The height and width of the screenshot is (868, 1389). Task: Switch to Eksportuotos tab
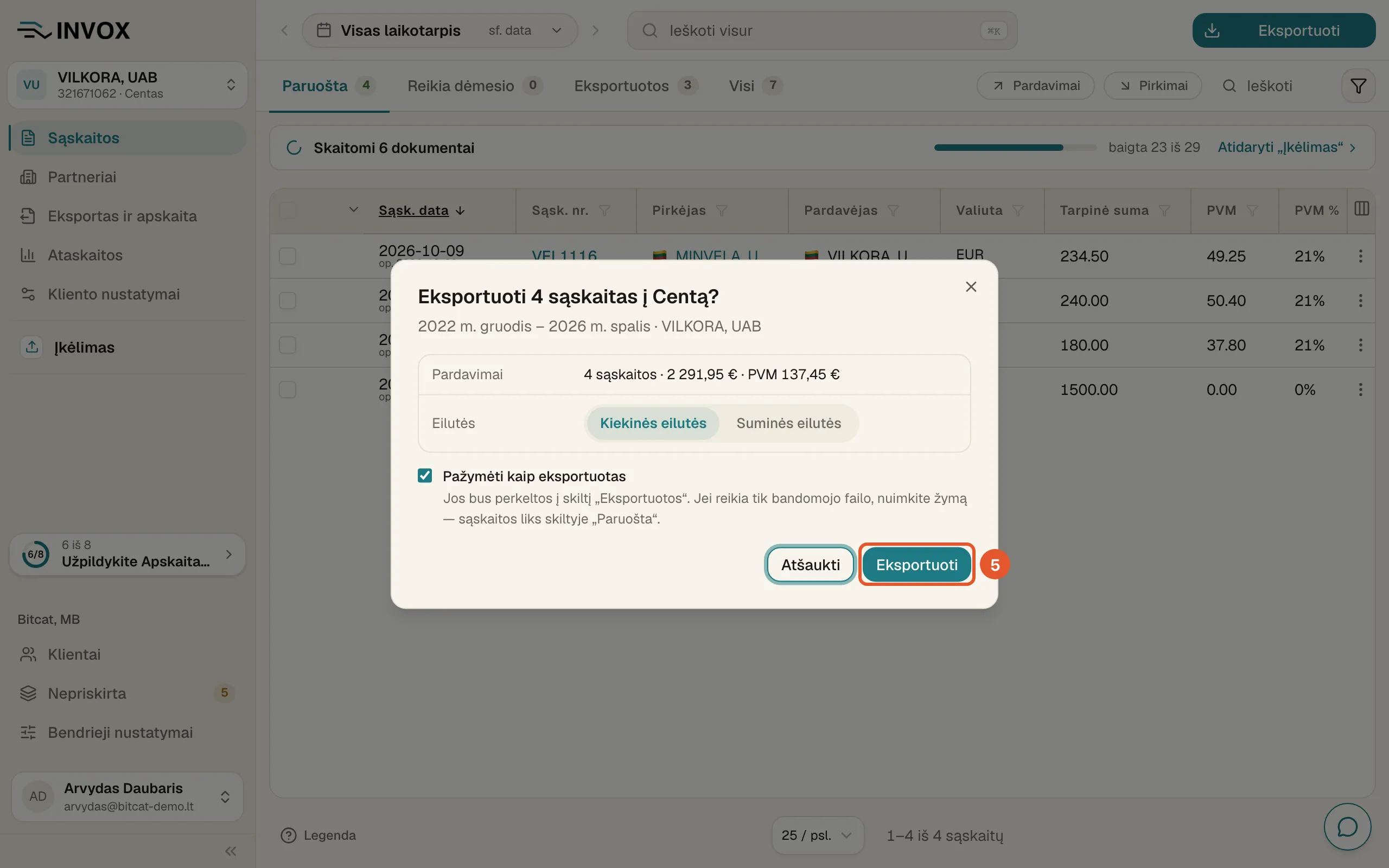point(635,86)
